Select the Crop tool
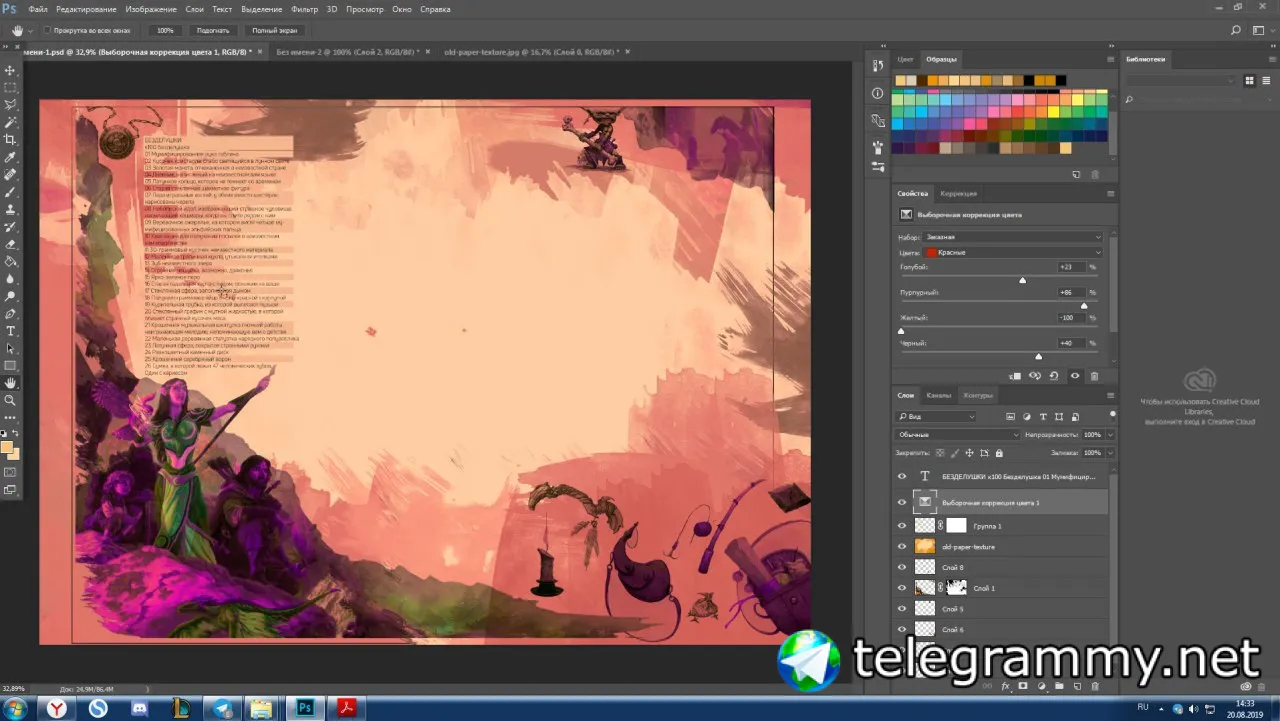The height and width of the screenshot is (721, 1280). point(11,139)
